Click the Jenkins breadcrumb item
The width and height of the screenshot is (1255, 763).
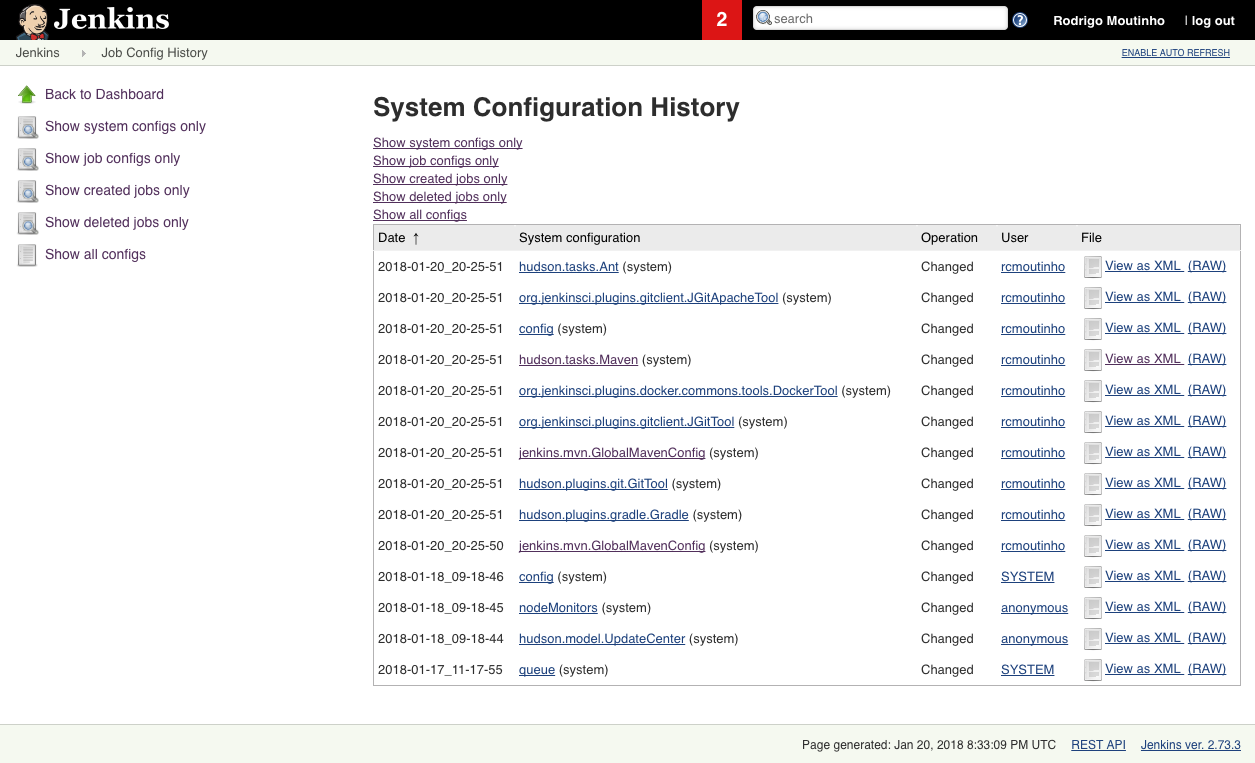tap(38, 53)
